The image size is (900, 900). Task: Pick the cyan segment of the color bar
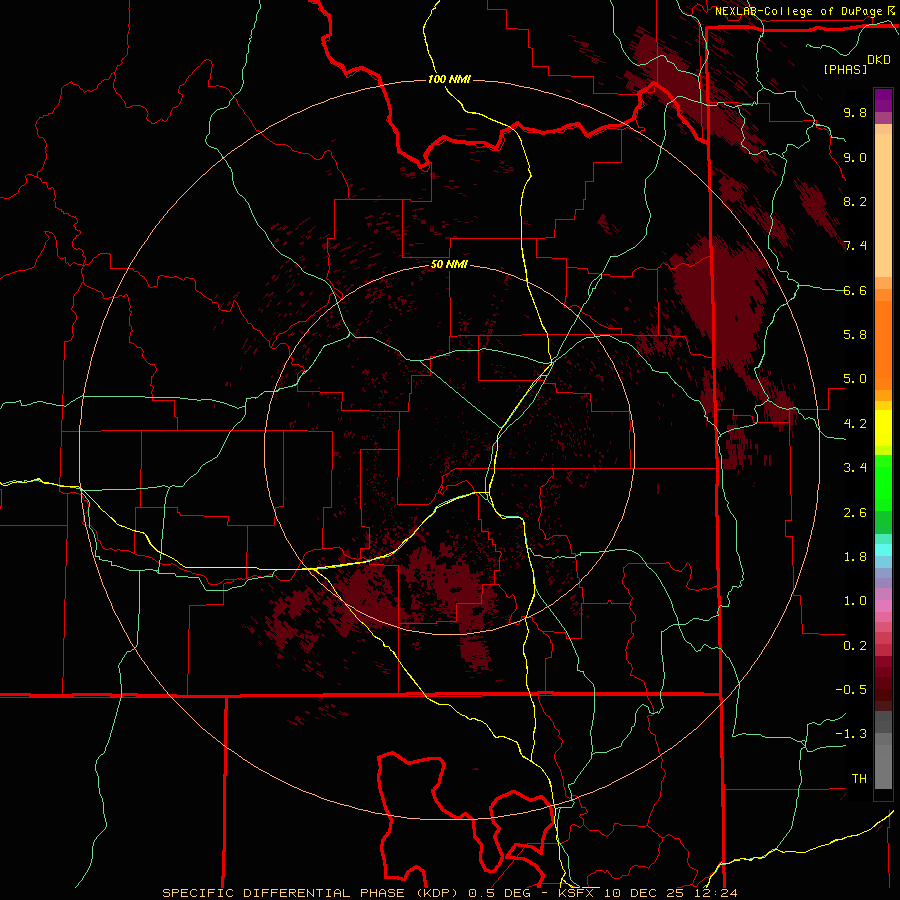(x=883, y=550)
